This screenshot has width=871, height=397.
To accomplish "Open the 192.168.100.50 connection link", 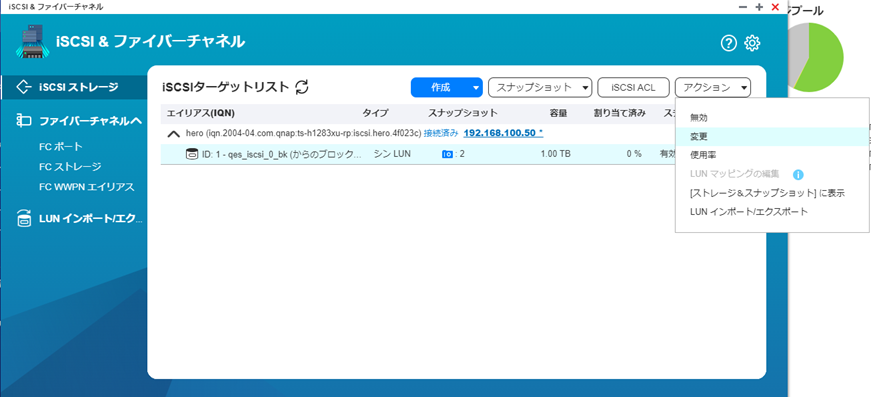I will [x=503, y=133].
